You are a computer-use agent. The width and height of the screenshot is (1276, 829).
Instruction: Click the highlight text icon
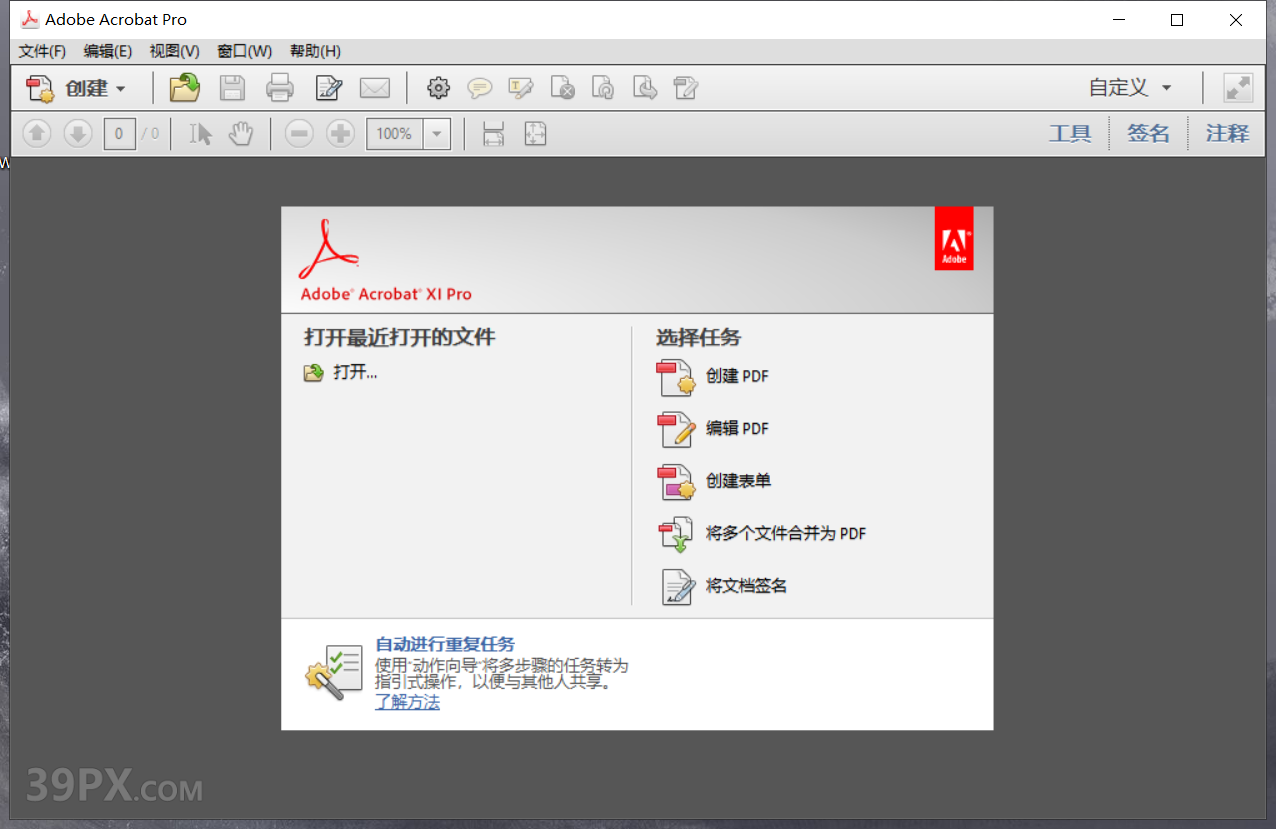[521, 88]
